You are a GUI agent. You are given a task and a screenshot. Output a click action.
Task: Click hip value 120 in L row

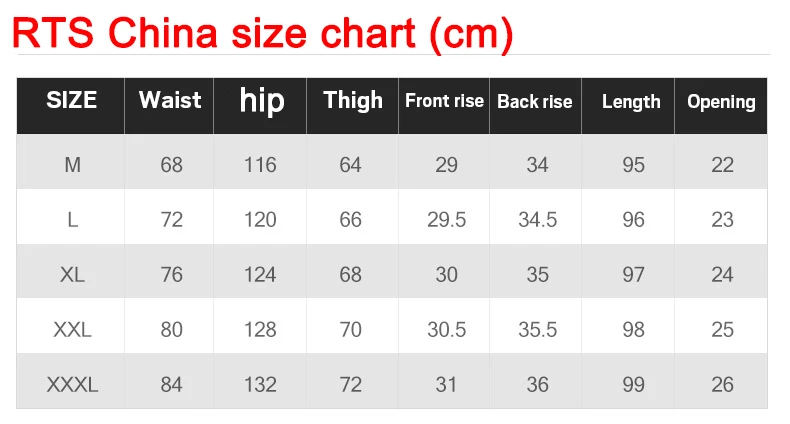point(260,220)
